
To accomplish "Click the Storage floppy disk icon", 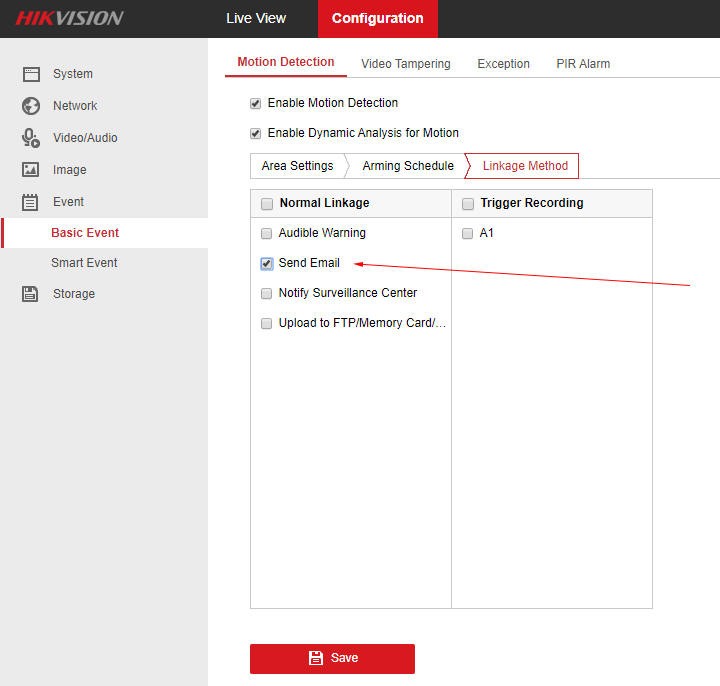I will tap(31, 294).
